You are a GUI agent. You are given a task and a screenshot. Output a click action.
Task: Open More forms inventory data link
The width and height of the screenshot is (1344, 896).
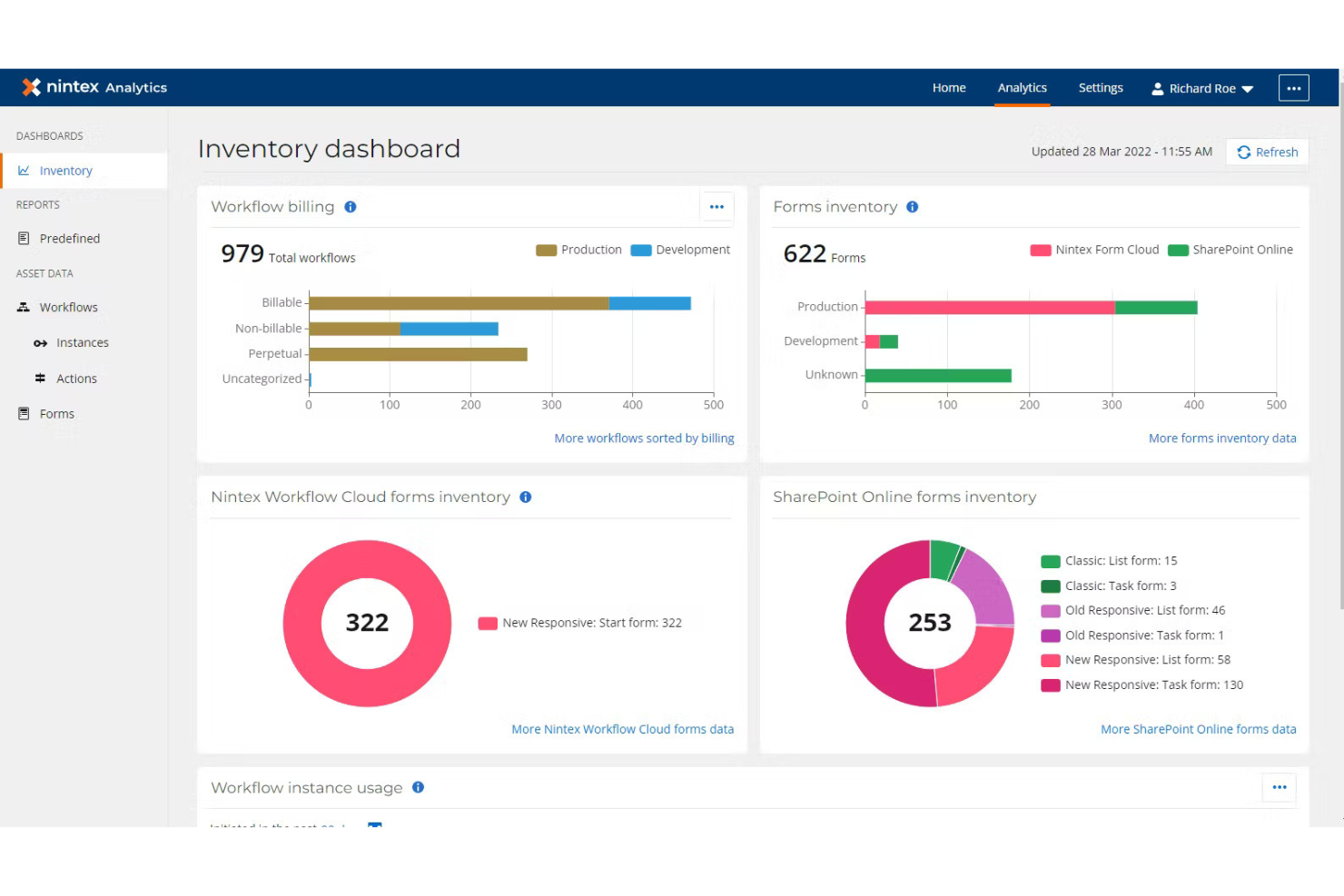point(1222,438)
